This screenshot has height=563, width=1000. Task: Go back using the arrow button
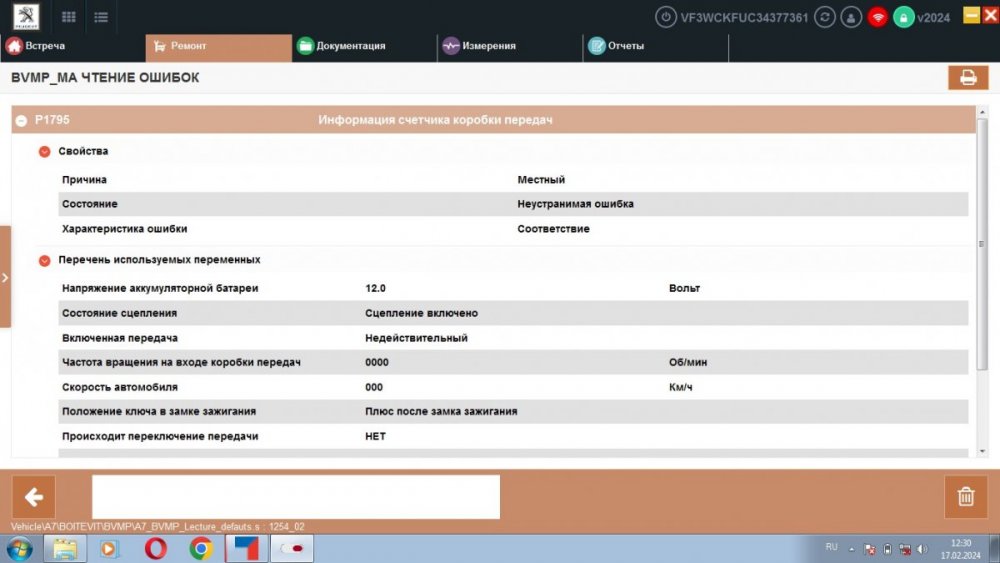(34, 497)
